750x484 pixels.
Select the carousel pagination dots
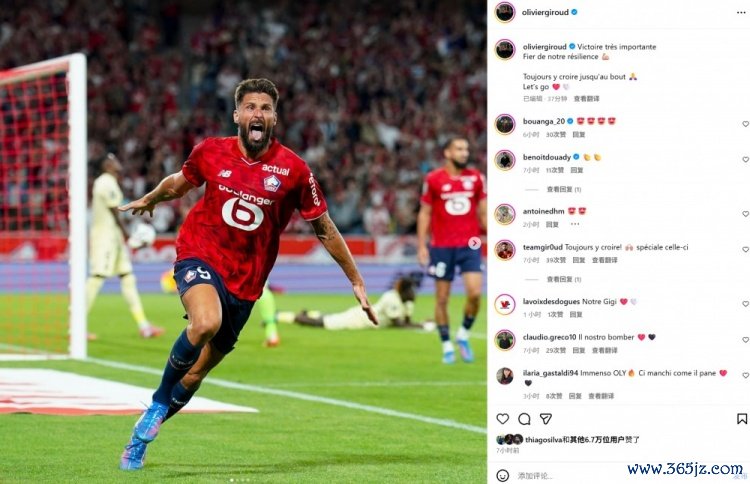(x=239, y=480)
